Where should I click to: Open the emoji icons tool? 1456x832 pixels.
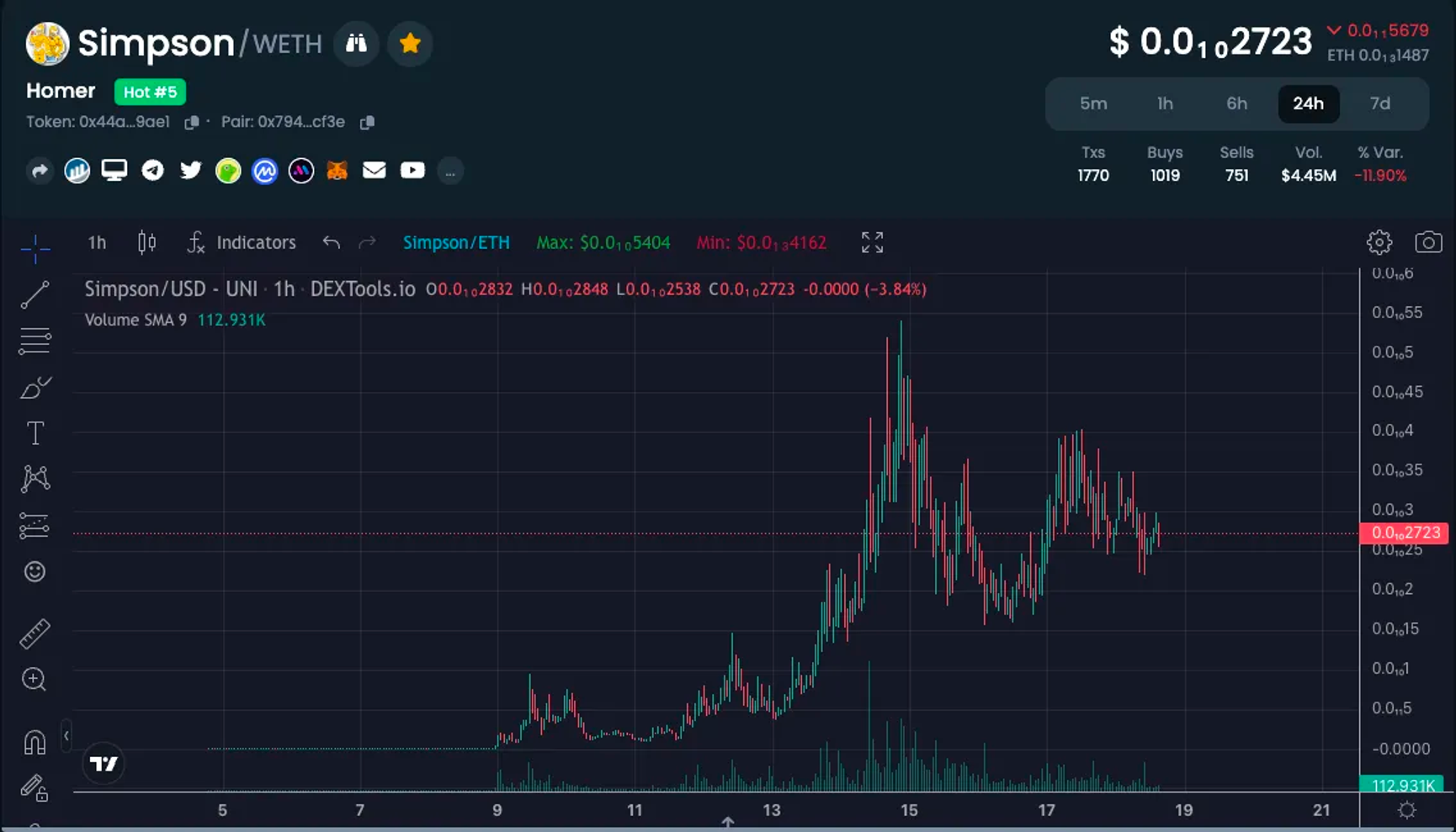[x=35, y=572]
